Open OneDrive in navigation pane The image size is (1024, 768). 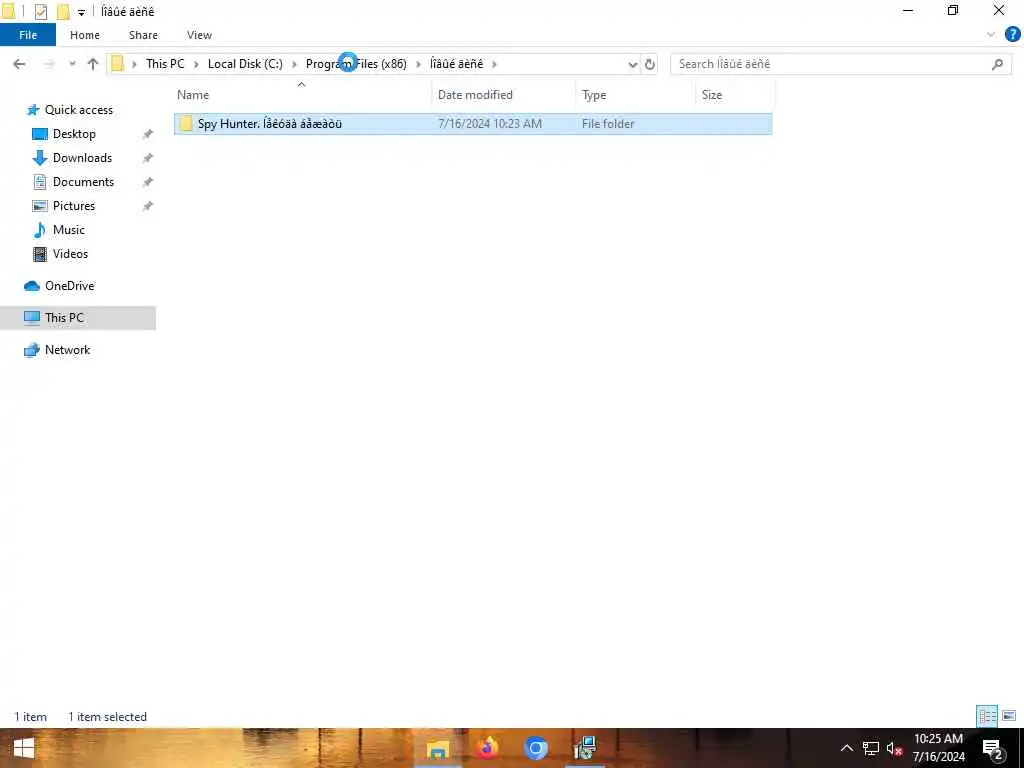click(x=69, y=286)
